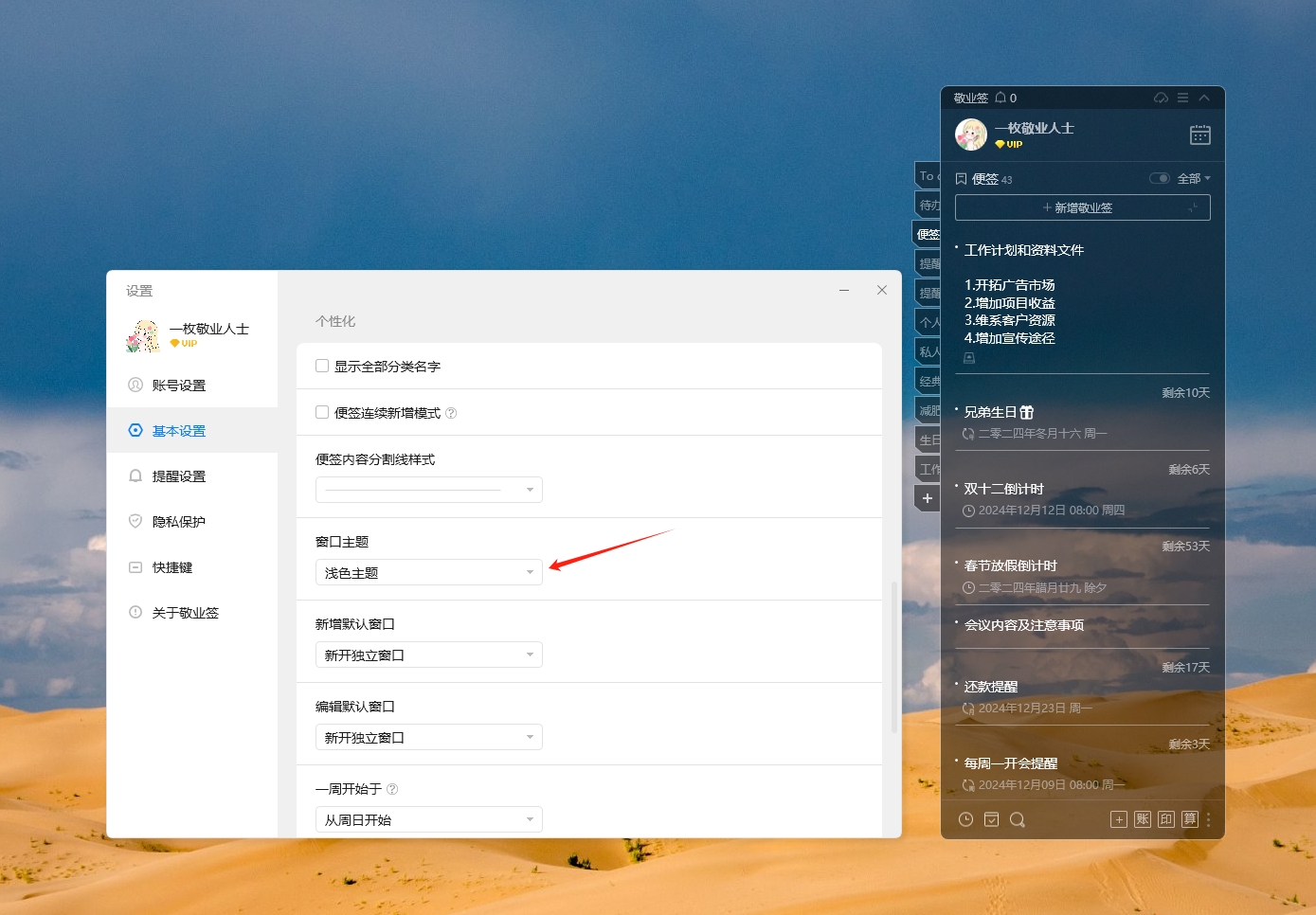Screen dimensions: 1316x915
Task: Click the 新增敬业签 button
Action: 1083,207
